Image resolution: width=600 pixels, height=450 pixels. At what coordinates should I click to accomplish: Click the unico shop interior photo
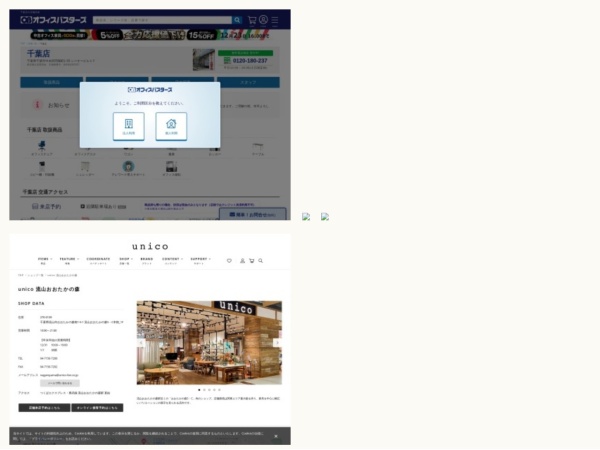pyautogui.click(x=209, y=343)
